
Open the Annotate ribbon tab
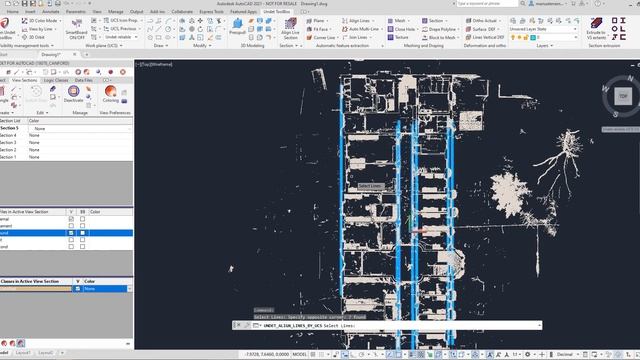tap(51, 11)
